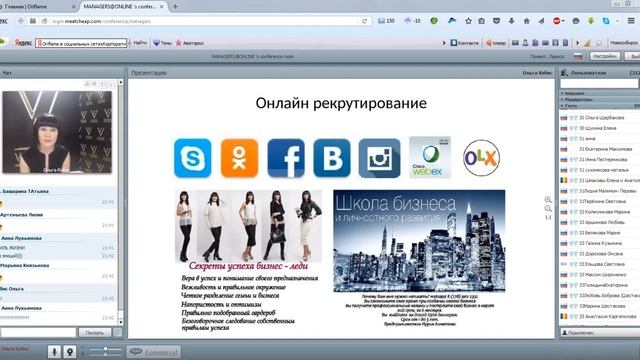Open a new browser tab with plus
Viewport: 640px width, 360px height.
[176, 7]
